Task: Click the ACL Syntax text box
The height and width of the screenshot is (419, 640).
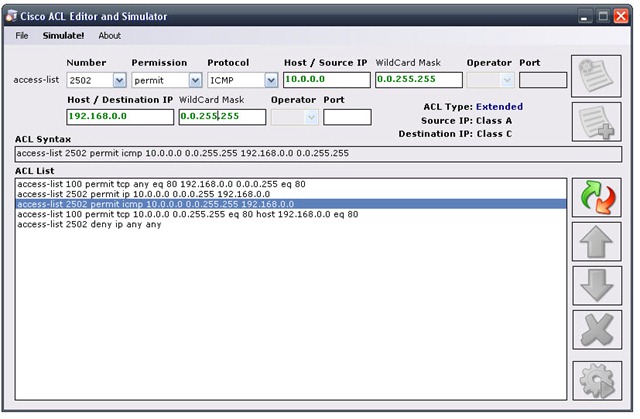Action: click(318, 154)
